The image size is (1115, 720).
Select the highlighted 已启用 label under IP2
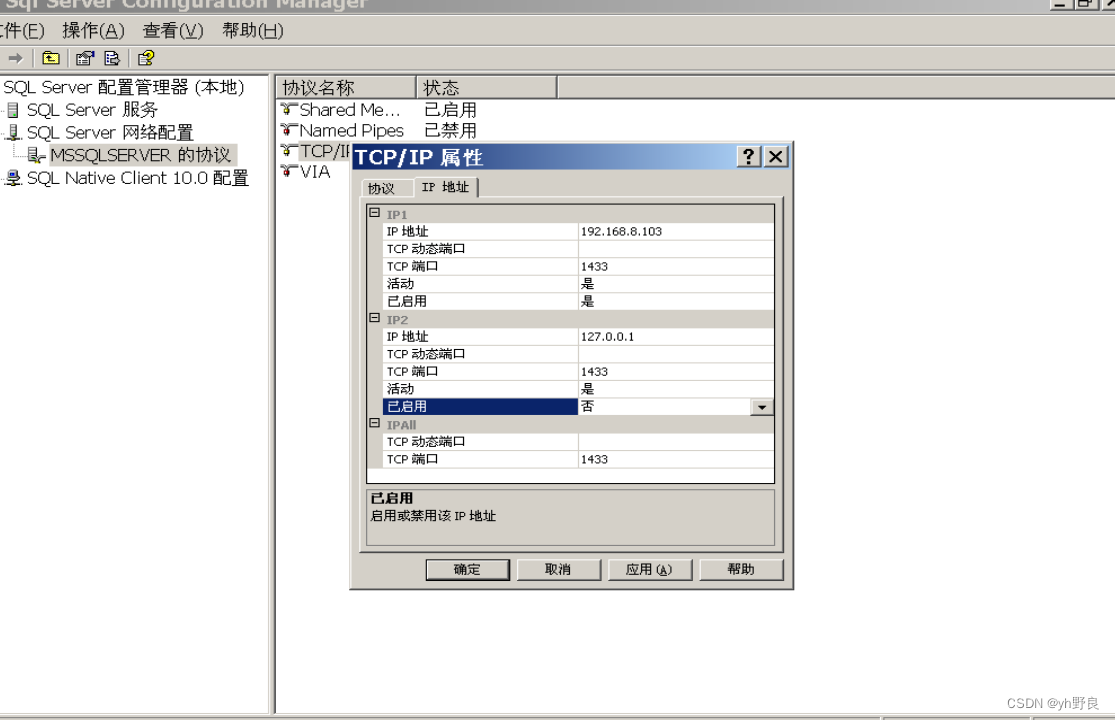[480, 407]
